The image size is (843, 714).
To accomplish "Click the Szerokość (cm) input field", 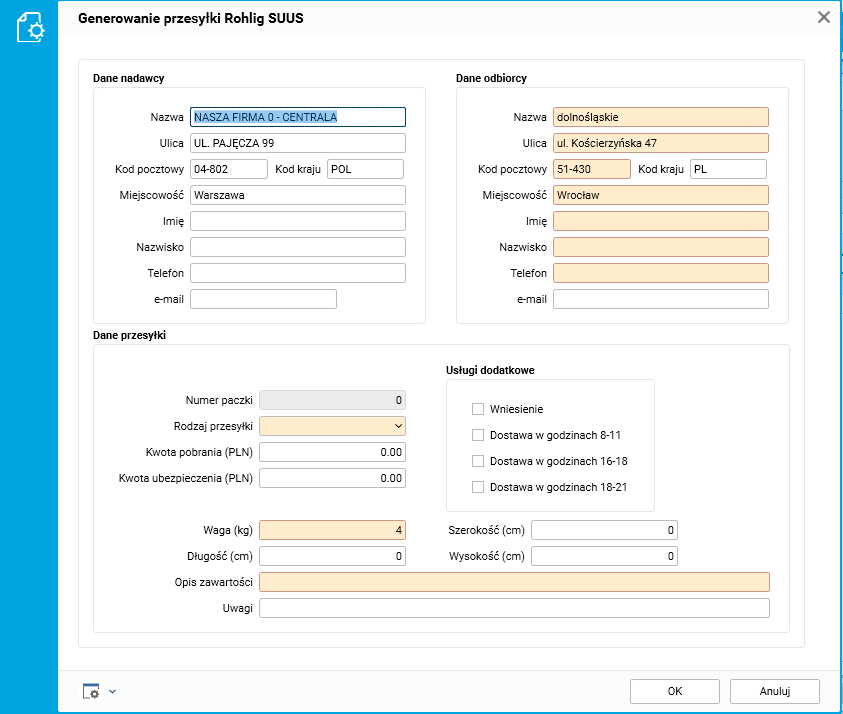I will 604,530.
